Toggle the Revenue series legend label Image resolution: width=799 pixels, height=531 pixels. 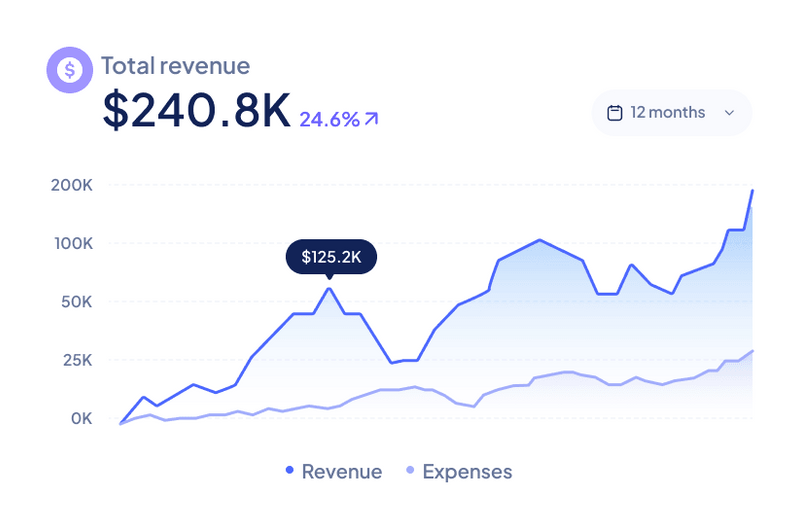coord(341,472)
